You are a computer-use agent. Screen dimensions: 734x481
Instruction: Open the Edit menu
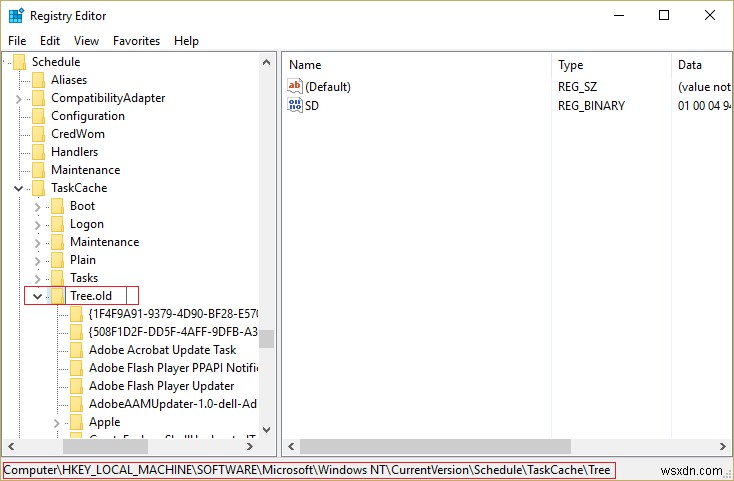pyautogui.click(x=50, y=41)
